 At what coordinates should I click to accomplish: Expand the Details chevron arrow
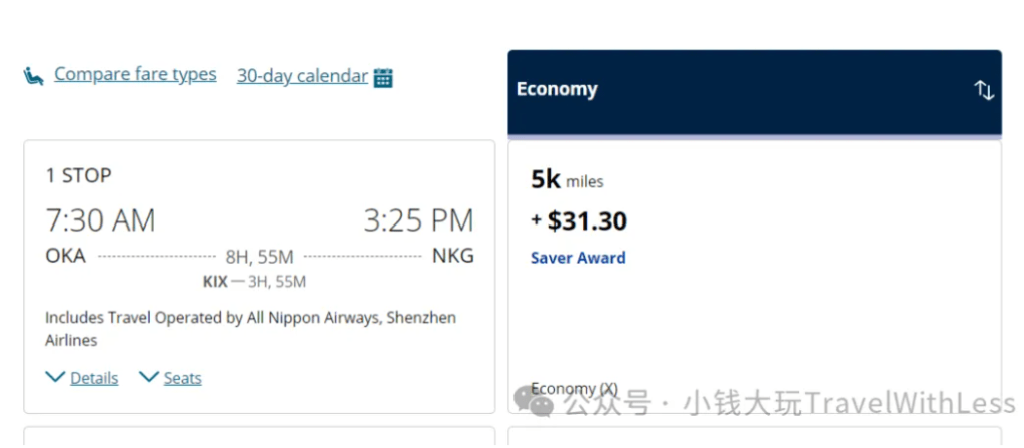[x=55, y=377]
